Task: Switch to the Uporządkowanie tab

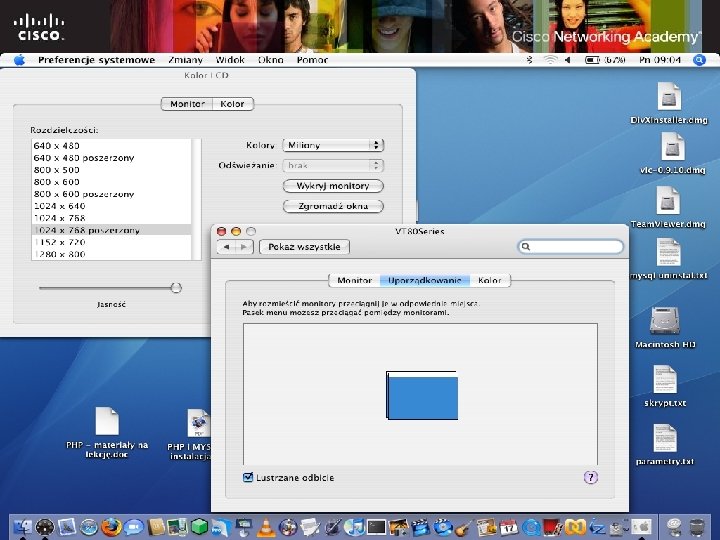Action: coord(425,281)
